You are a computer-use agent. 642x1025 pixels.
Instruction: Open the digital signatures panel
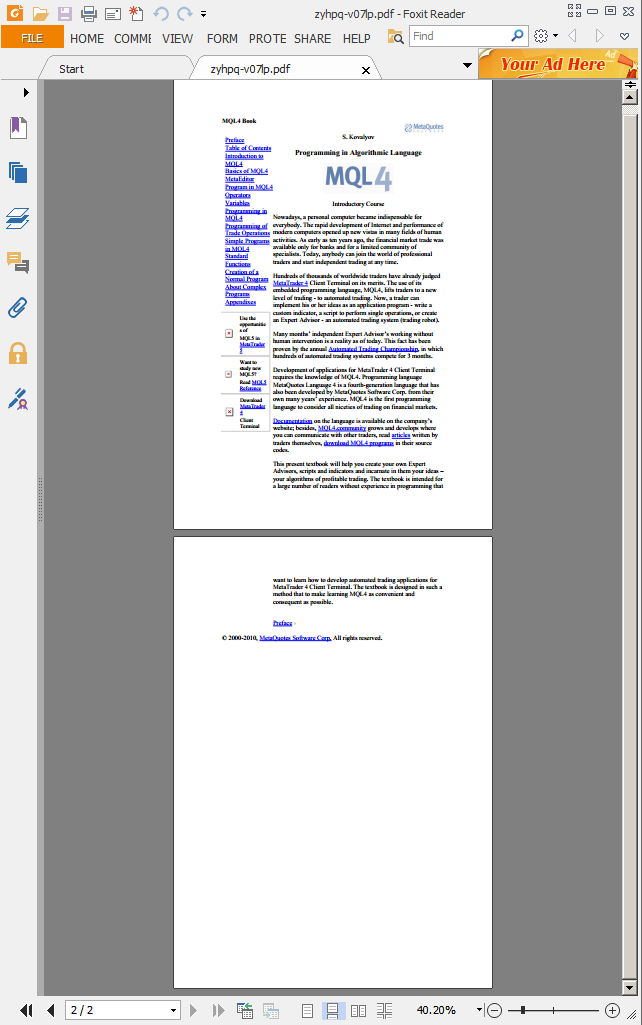pos(18,398)
